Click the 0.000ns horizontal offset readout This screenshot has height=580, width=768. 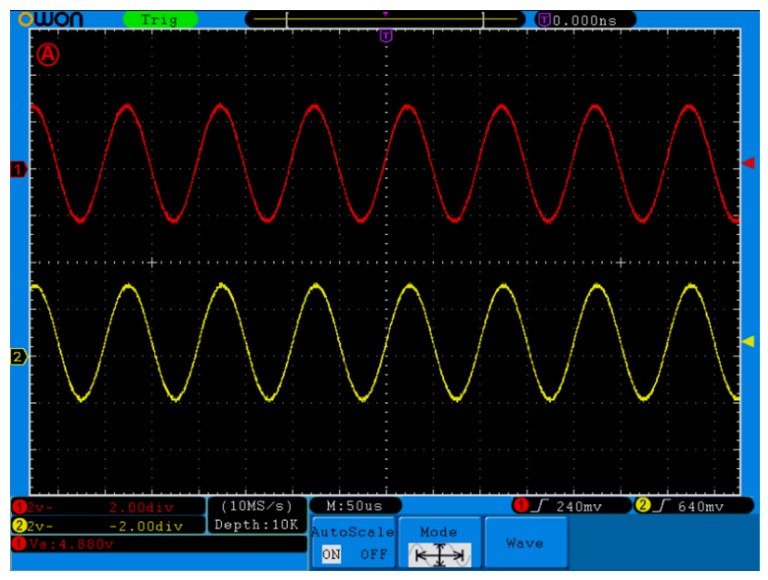[584, 20]
